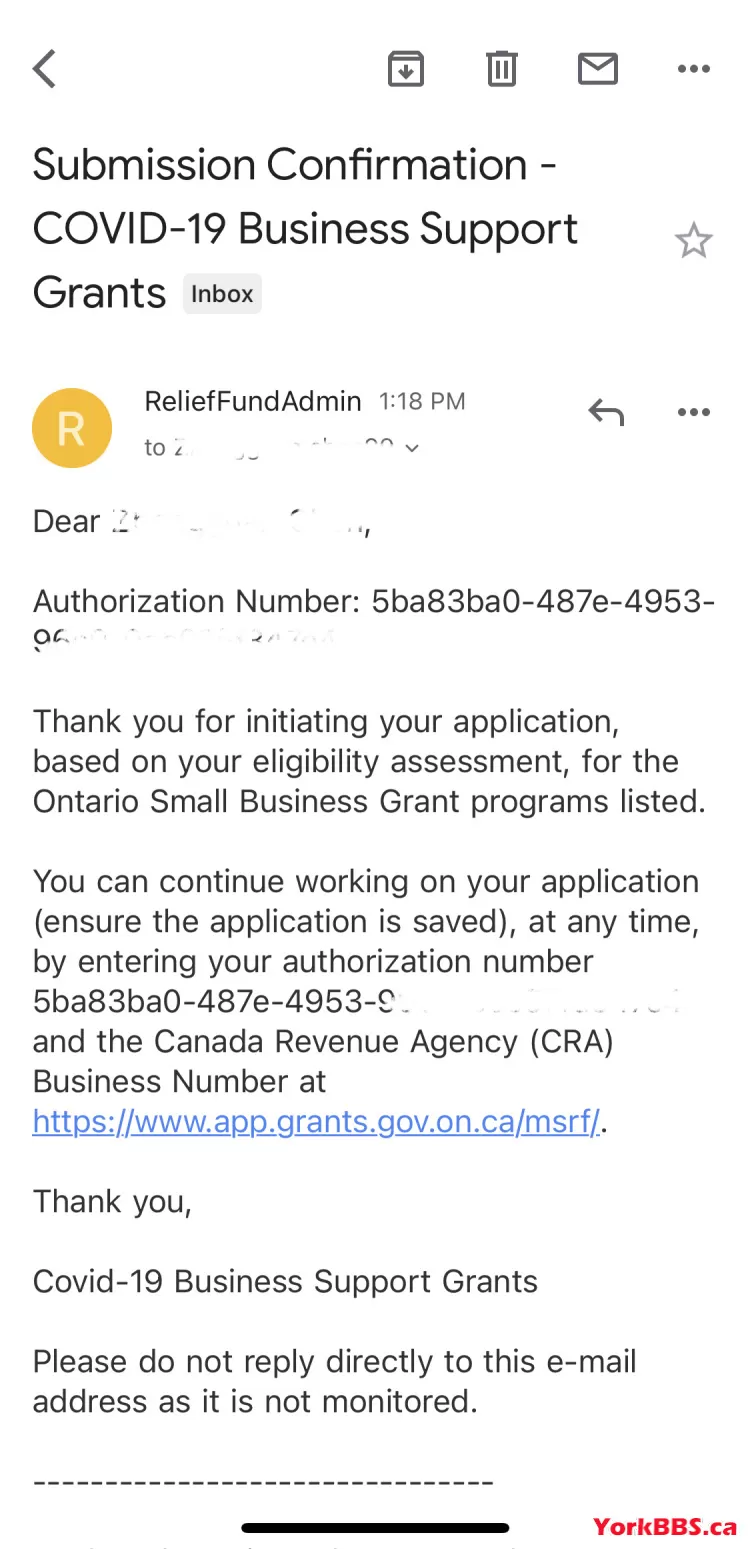Tap the iOS home indicator bar
Viewport: 750px width, 1549px height.
375,1528
